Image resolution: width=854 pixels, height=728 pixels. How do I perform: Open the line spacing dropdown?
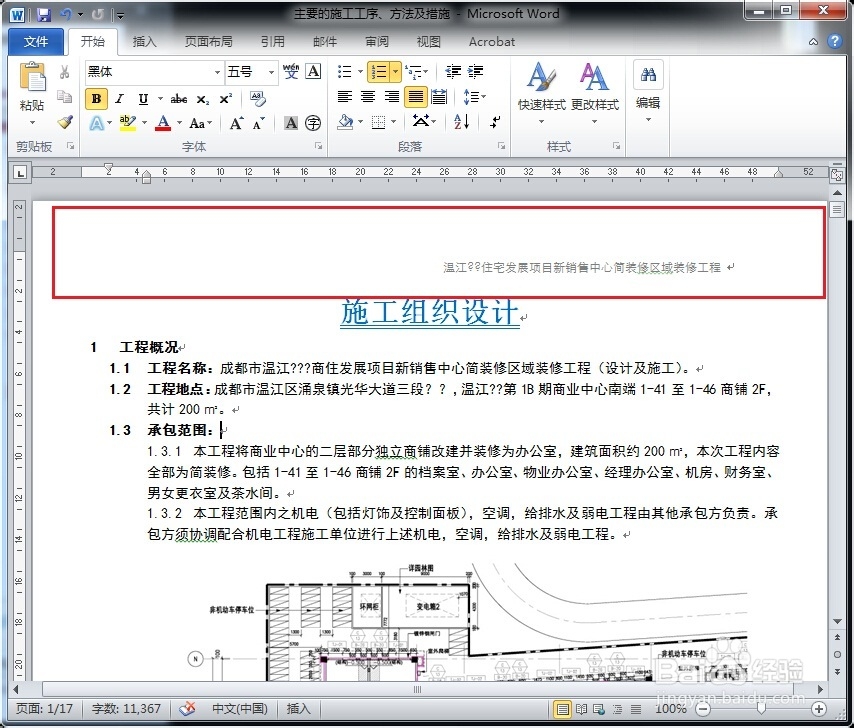point(472,98)
